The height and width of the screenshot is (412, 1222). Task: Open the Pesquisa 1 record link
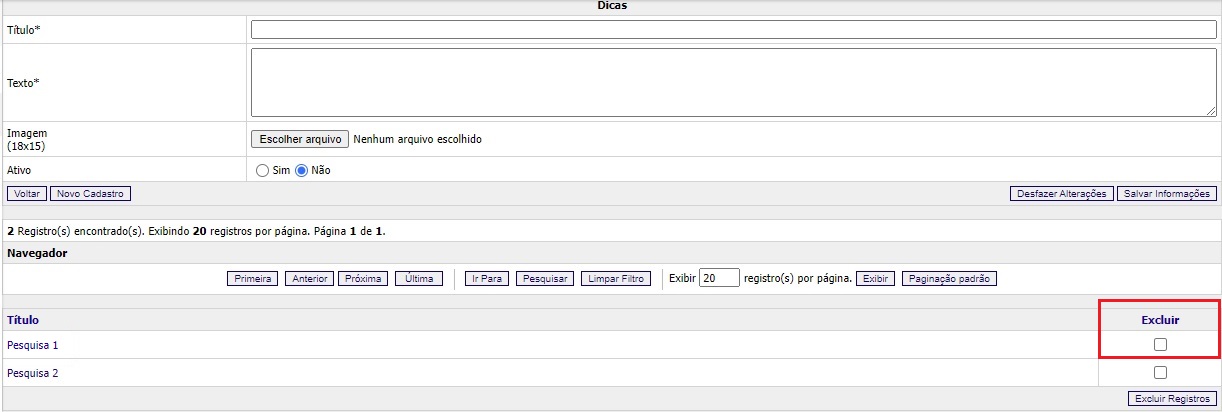pyautogui.click(x=33, y=345)
